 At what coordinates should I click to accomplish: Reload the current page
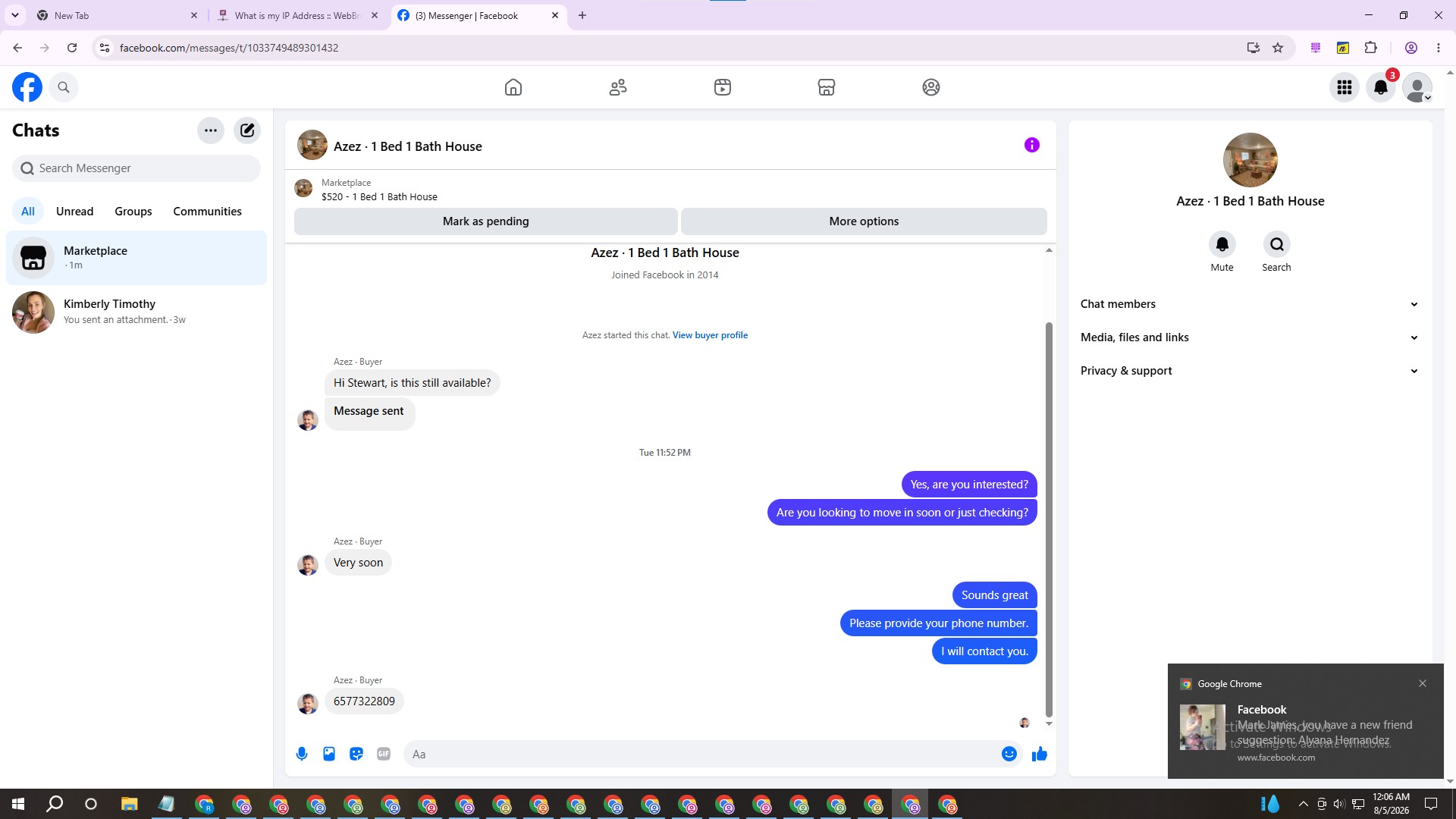point(72,48)
